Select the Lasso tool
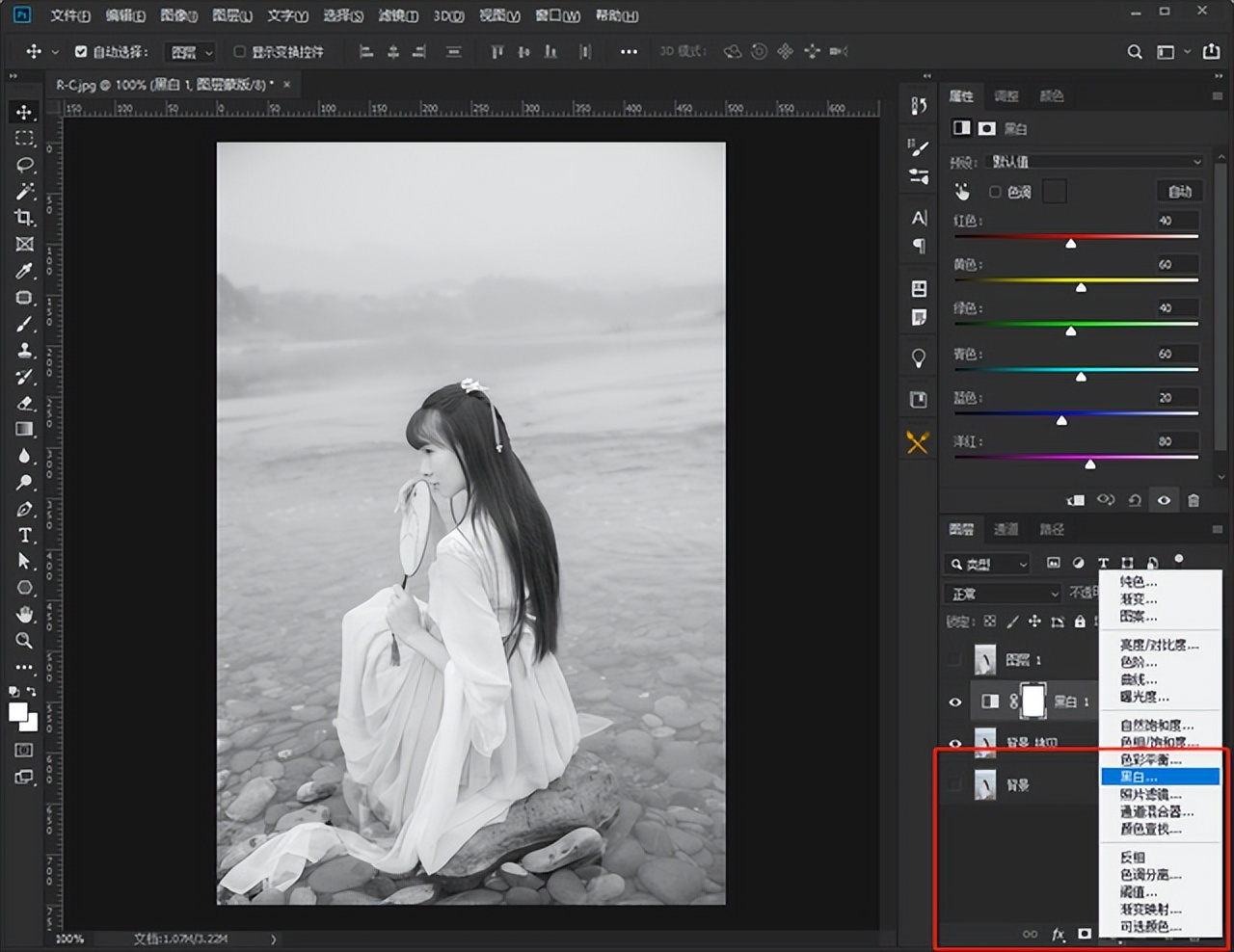The height and width of the screenshot is (952, 1234). pyautogui.click(x=24, y=165)
